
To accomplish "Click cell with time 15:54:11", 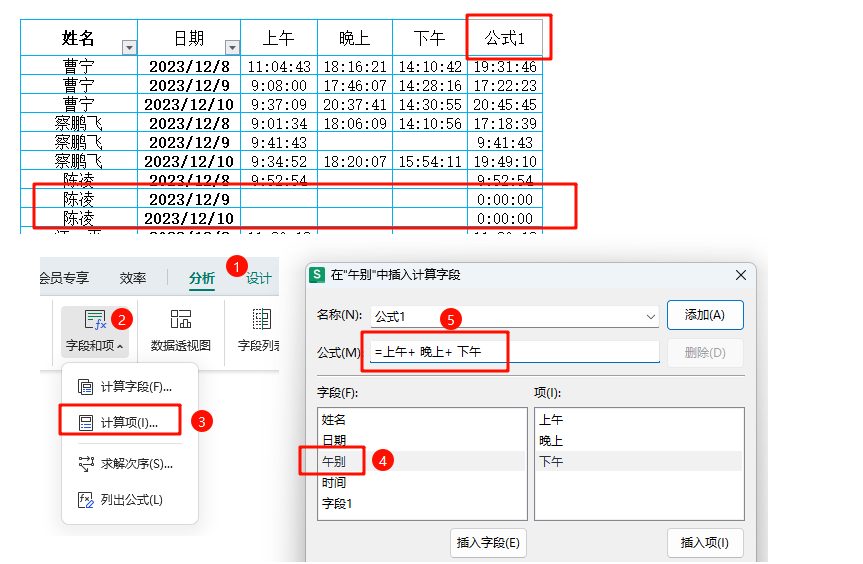I will 430,161.
